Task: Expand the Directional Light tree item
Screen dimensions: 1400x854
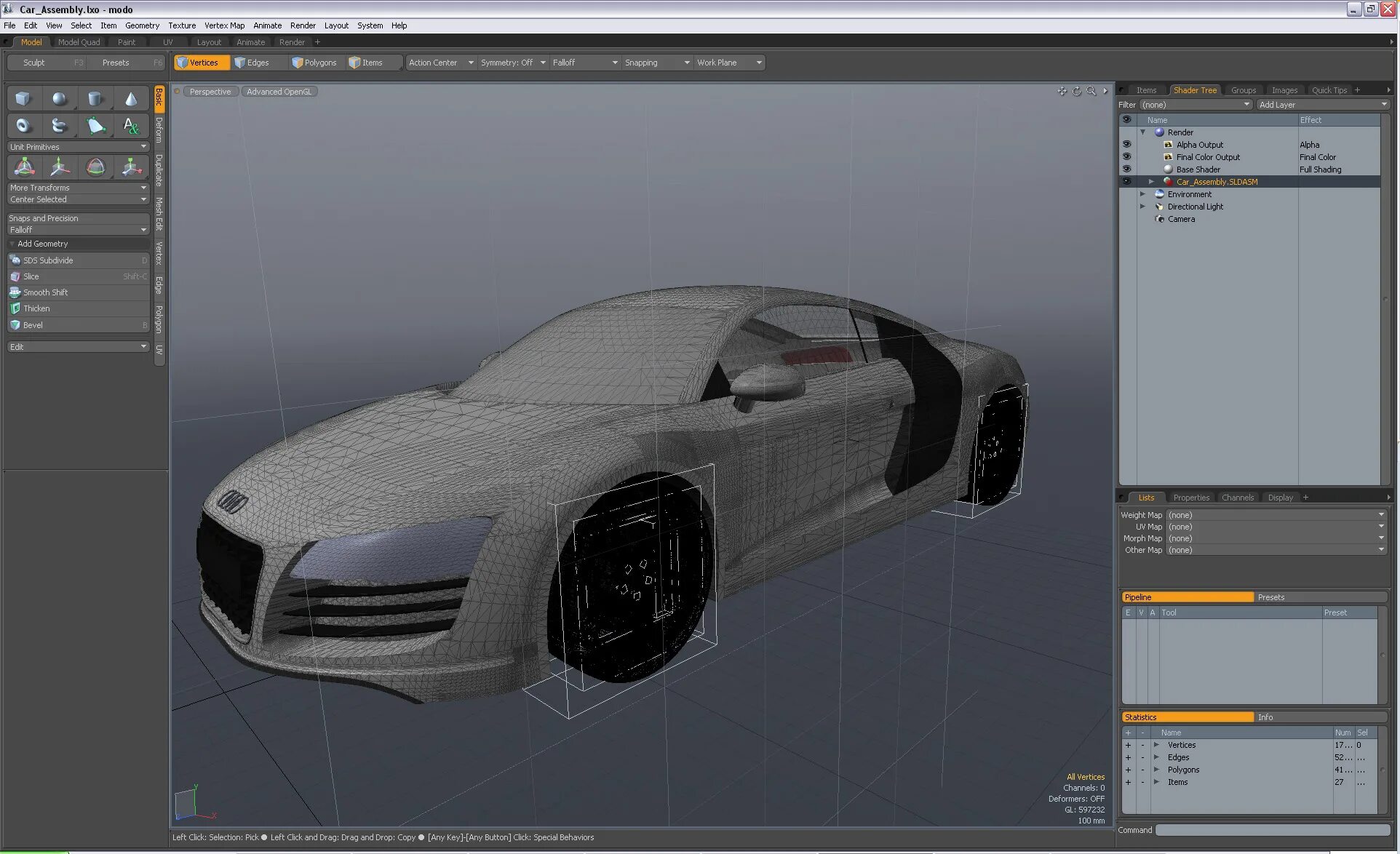Action: 1142,207
